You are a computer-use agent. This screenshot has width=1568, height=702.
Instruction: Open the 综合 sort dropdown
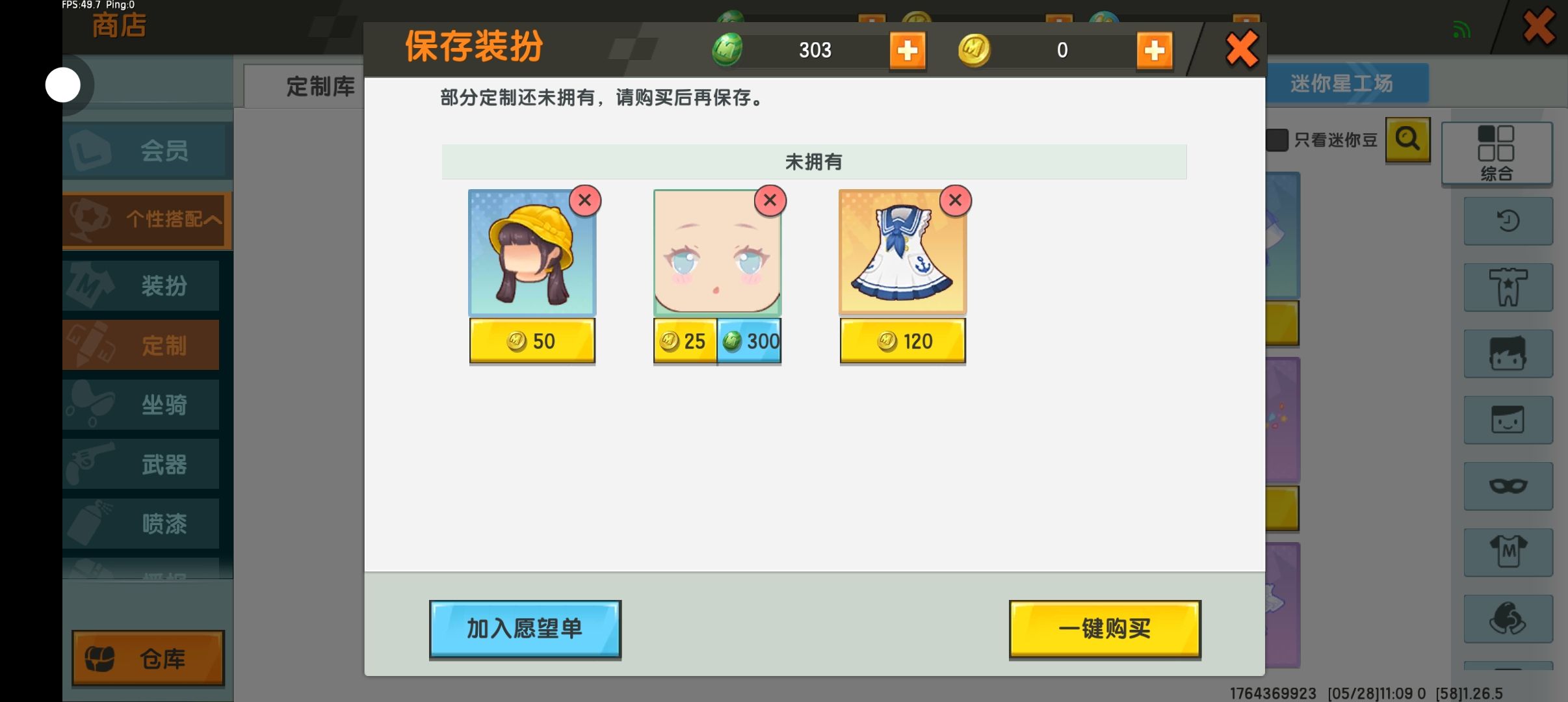[x=1496, y=153]
